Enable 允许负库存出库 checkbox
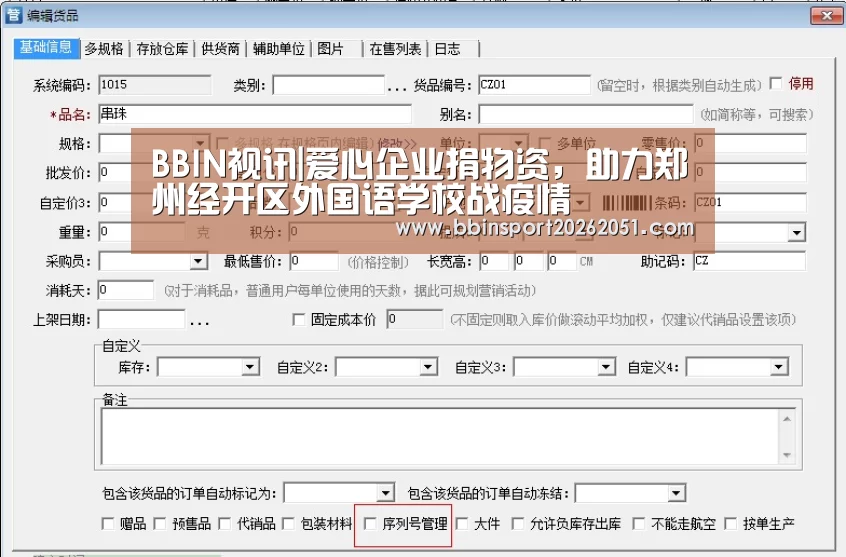This screenshot has width=846, height=557. pos(518,524)
